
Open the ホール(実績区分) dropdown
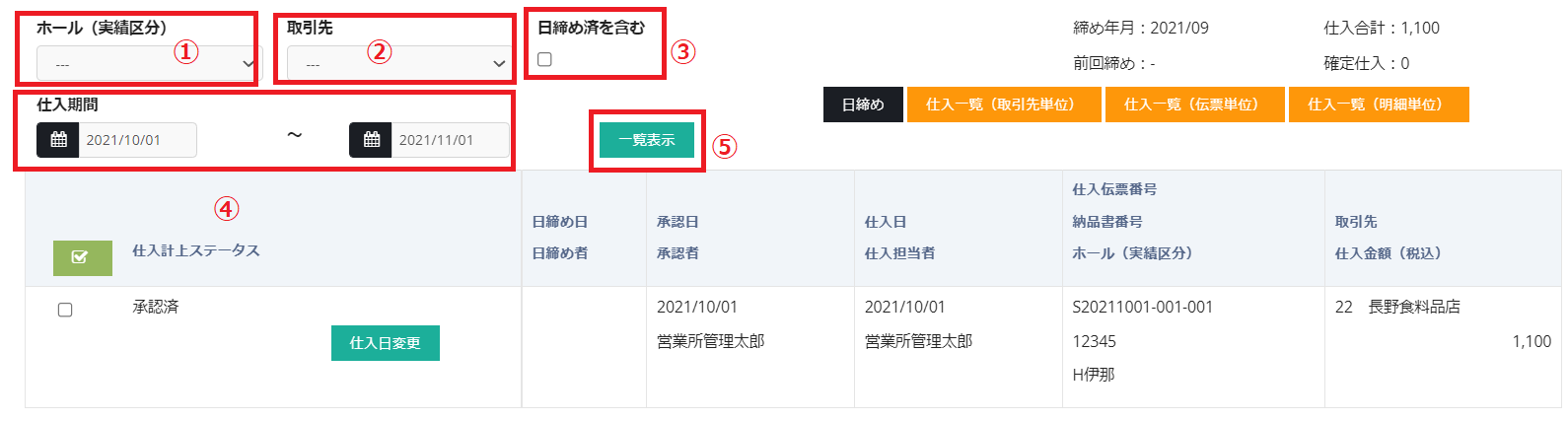(x=148, y=64)
